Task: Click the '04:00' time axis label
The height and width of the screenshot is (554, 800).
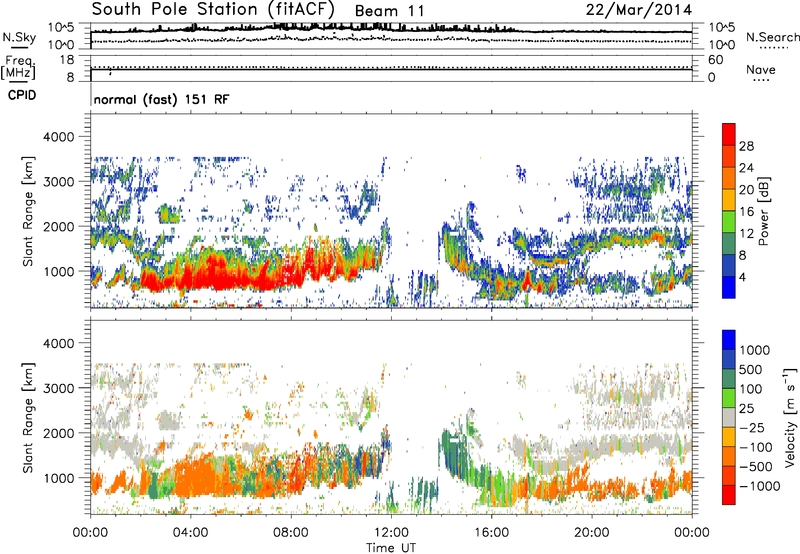Action: point(191,533)
